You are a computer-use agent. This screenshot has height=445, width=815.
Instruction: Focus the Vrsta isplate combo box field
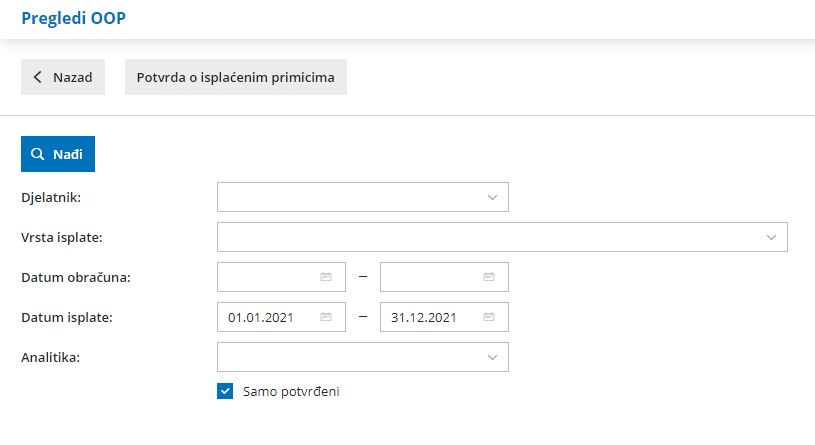(490, 237)
